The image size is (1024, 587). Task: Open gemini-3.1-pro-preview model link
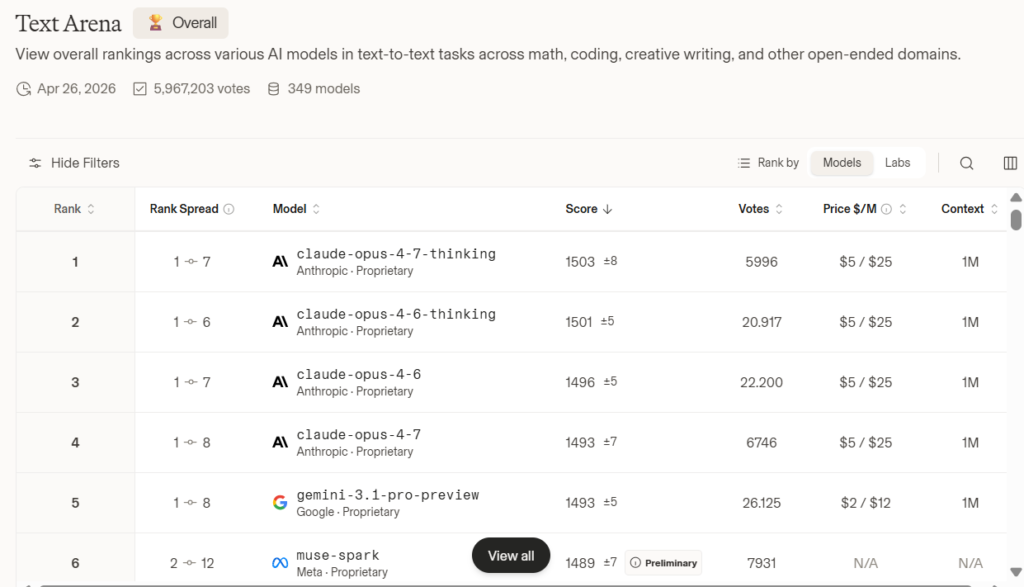coord(388,495)
